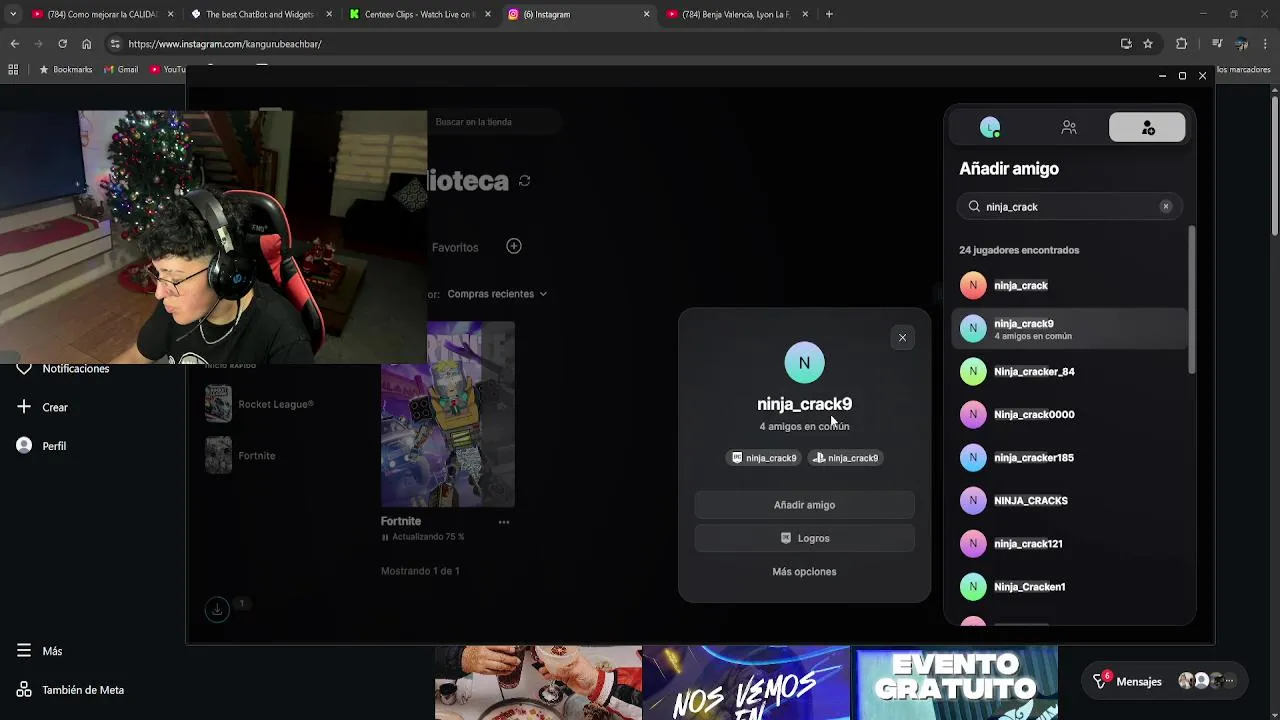The width and height of the screenshot is (1280, 720).
Task: Open Fortnite three-dots options menu
Action: pyautogui.click(x=504, y=521)
